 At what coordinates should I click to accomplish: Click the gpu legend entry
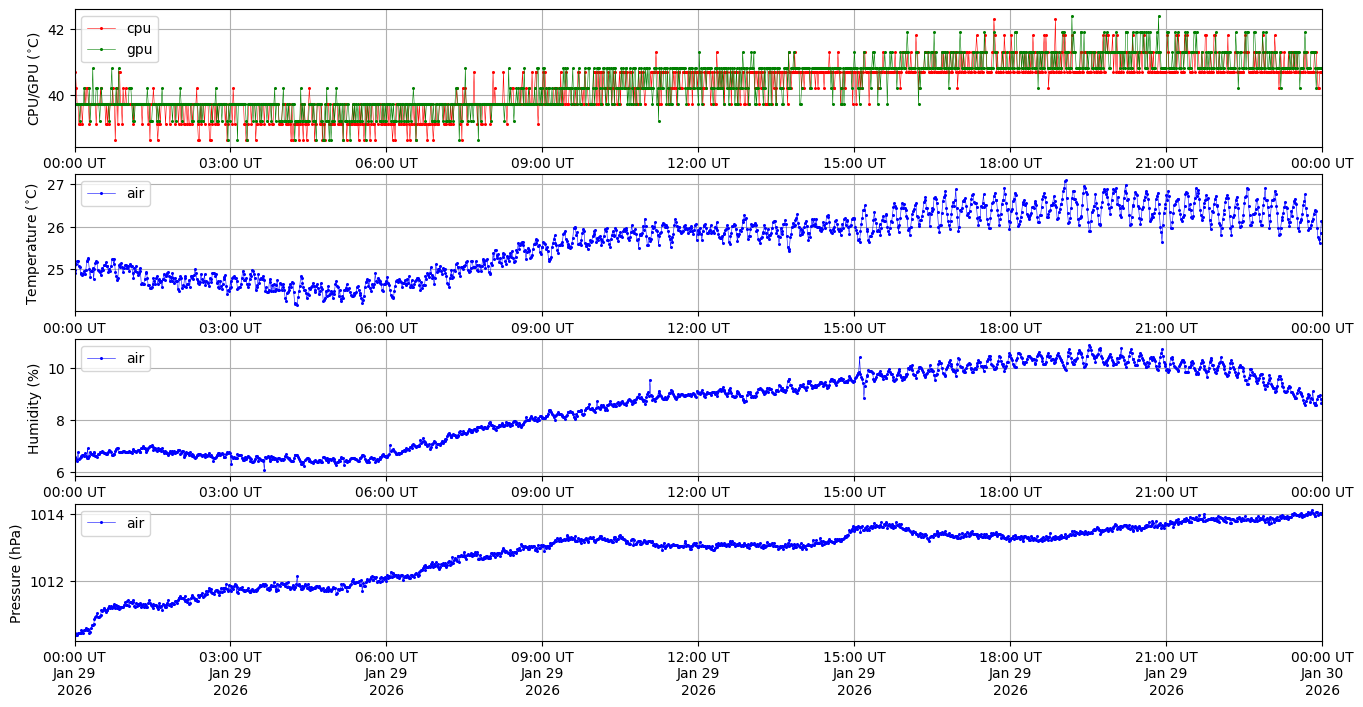click(139, 48)
